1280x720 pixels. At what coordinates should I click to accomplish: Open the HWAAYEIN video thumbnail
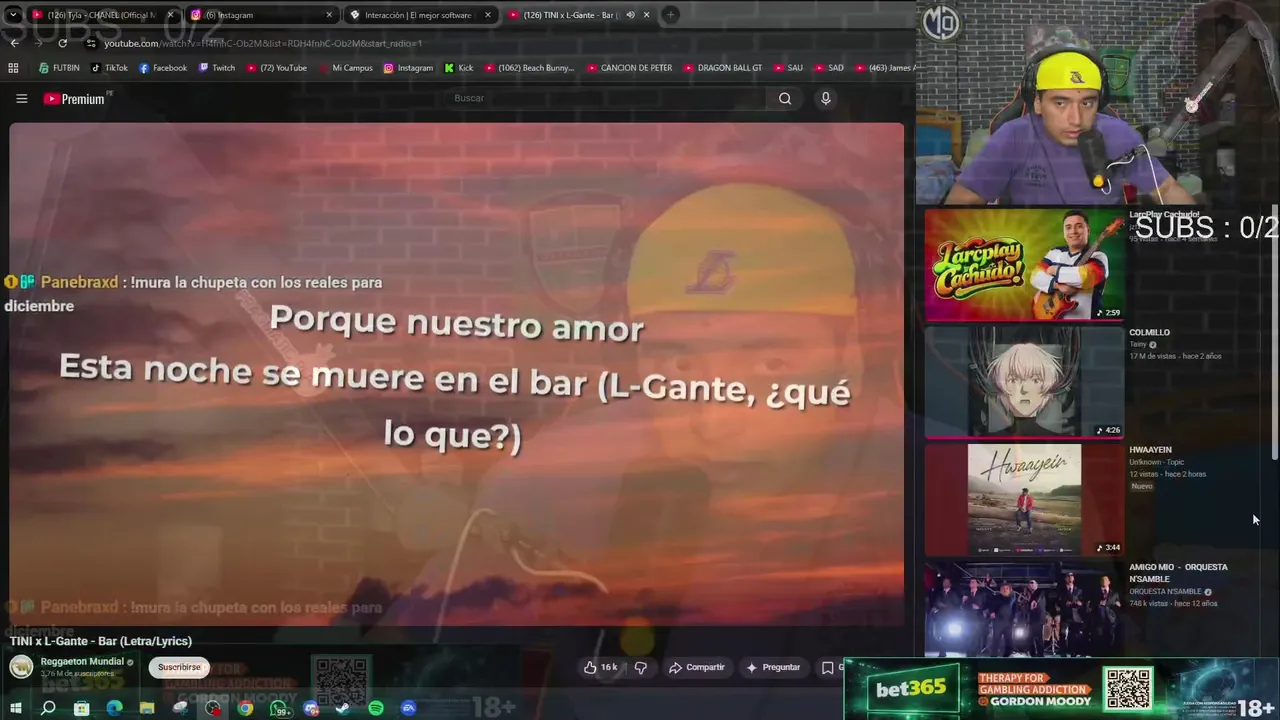pos(1024,499)
